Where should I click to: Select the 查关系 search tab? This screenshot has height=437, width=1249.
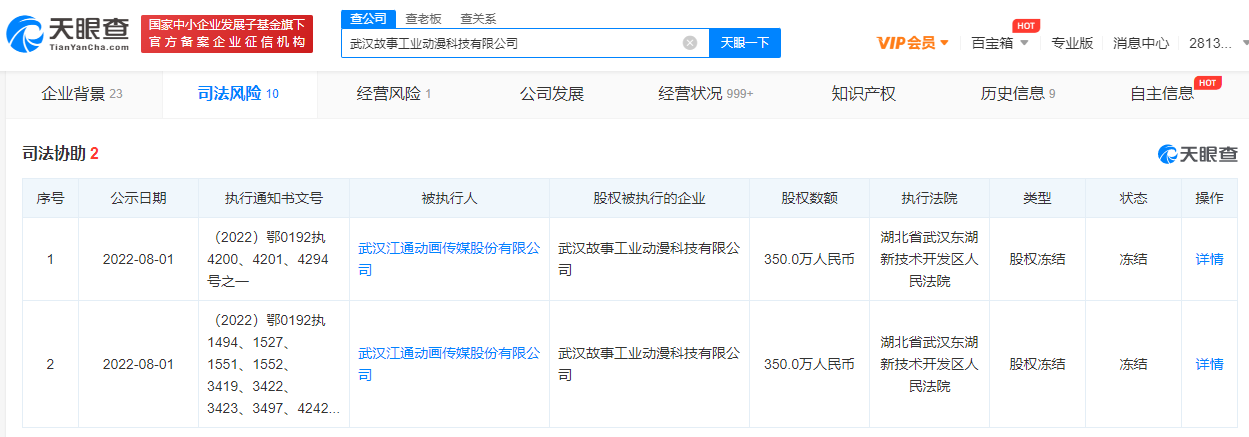tap(478, 19)
